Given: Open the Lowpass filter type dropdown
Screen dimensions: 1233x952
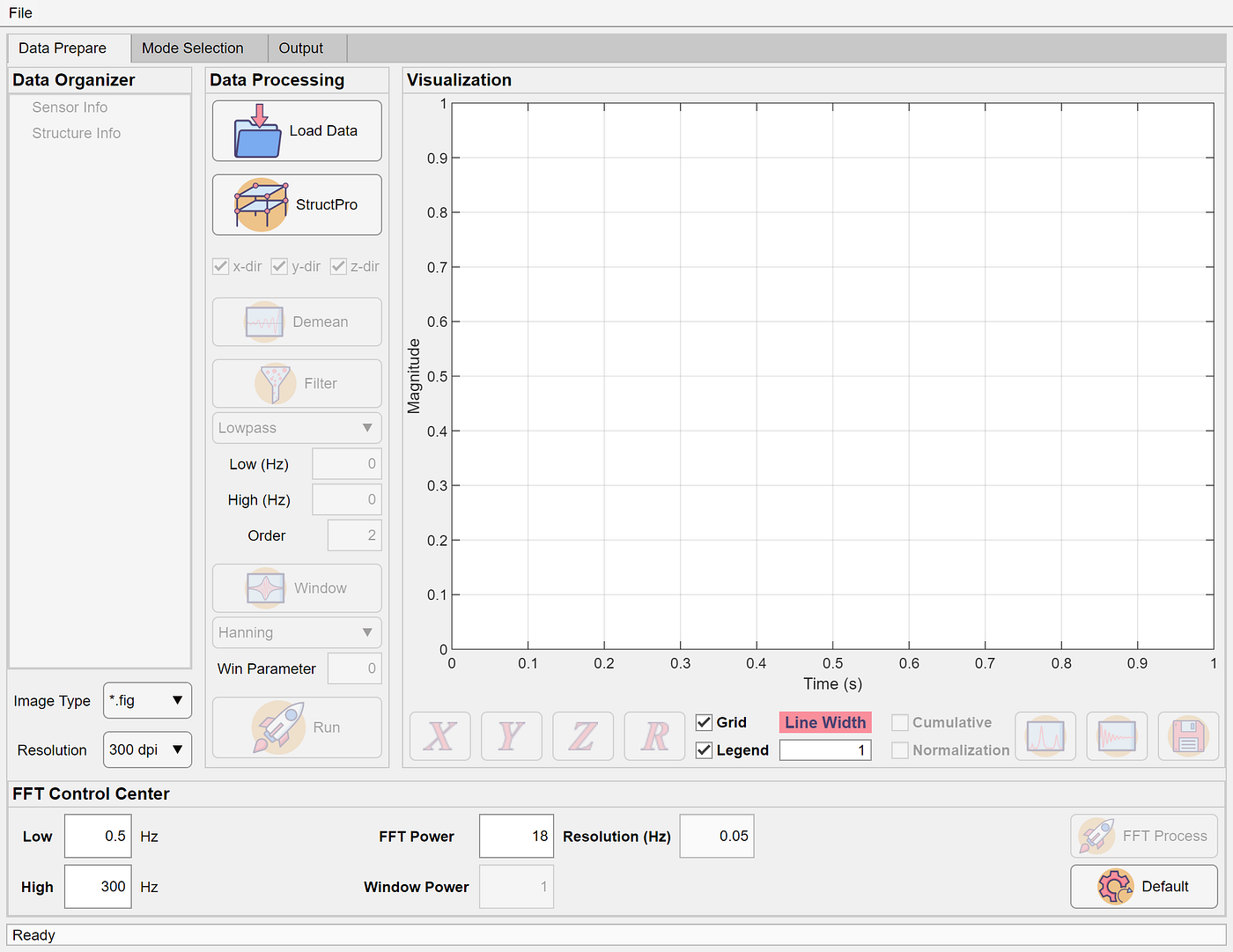Looking at the screenshot, I should [297, 428].
